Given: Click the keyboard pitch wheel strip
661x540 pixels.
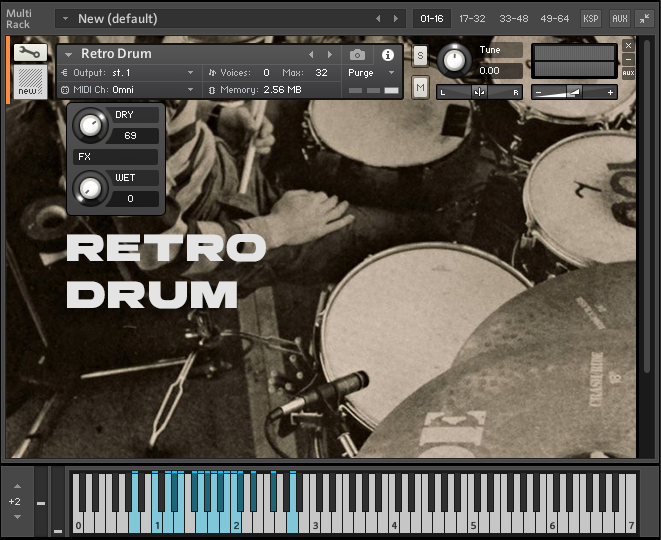Looking at the screenshot, I should pos(41,501).
